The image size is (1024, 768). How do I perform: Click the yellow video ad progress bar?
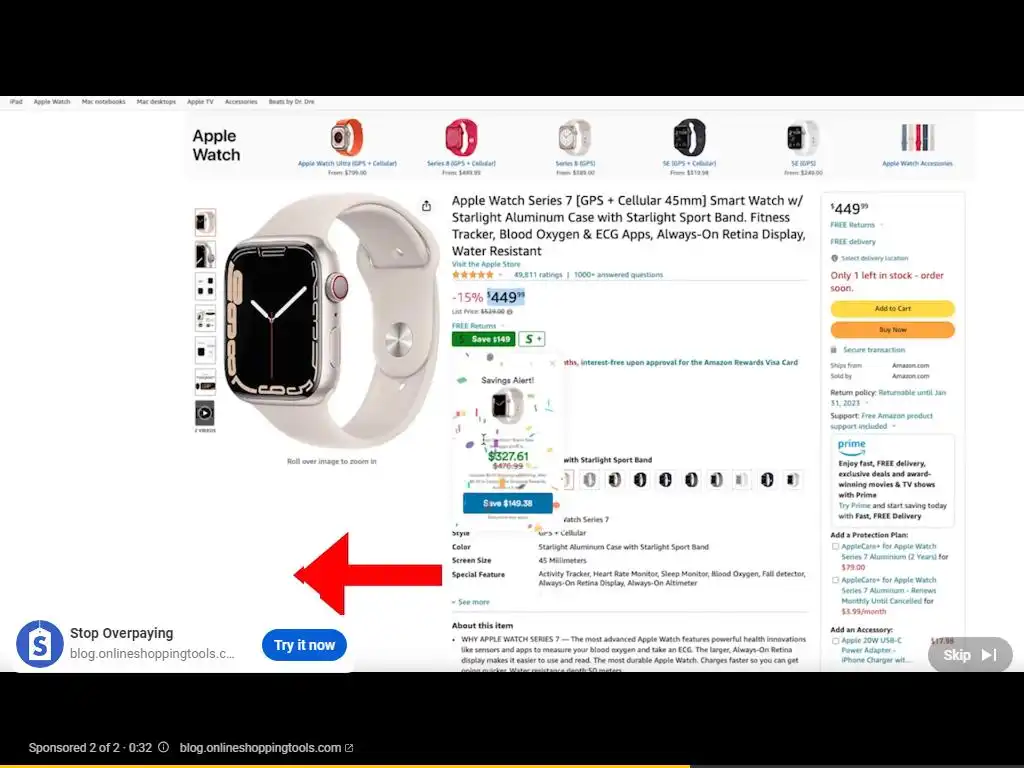pyautogui.click(x=345, y=766)
